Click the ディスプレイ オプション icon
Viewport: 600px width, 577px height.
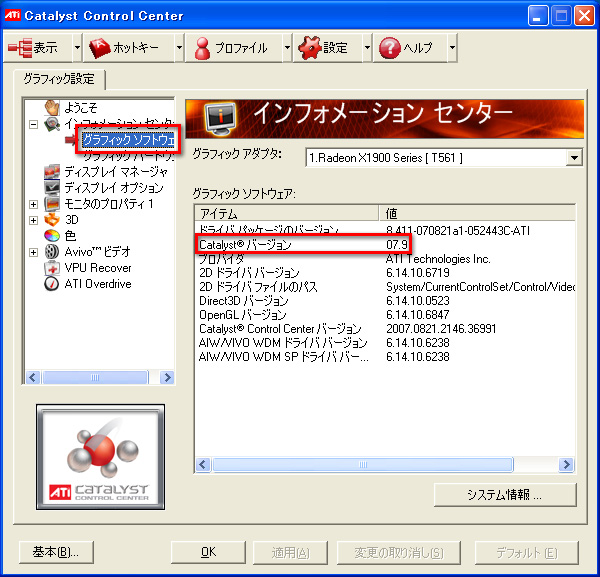tap(52, 187)
